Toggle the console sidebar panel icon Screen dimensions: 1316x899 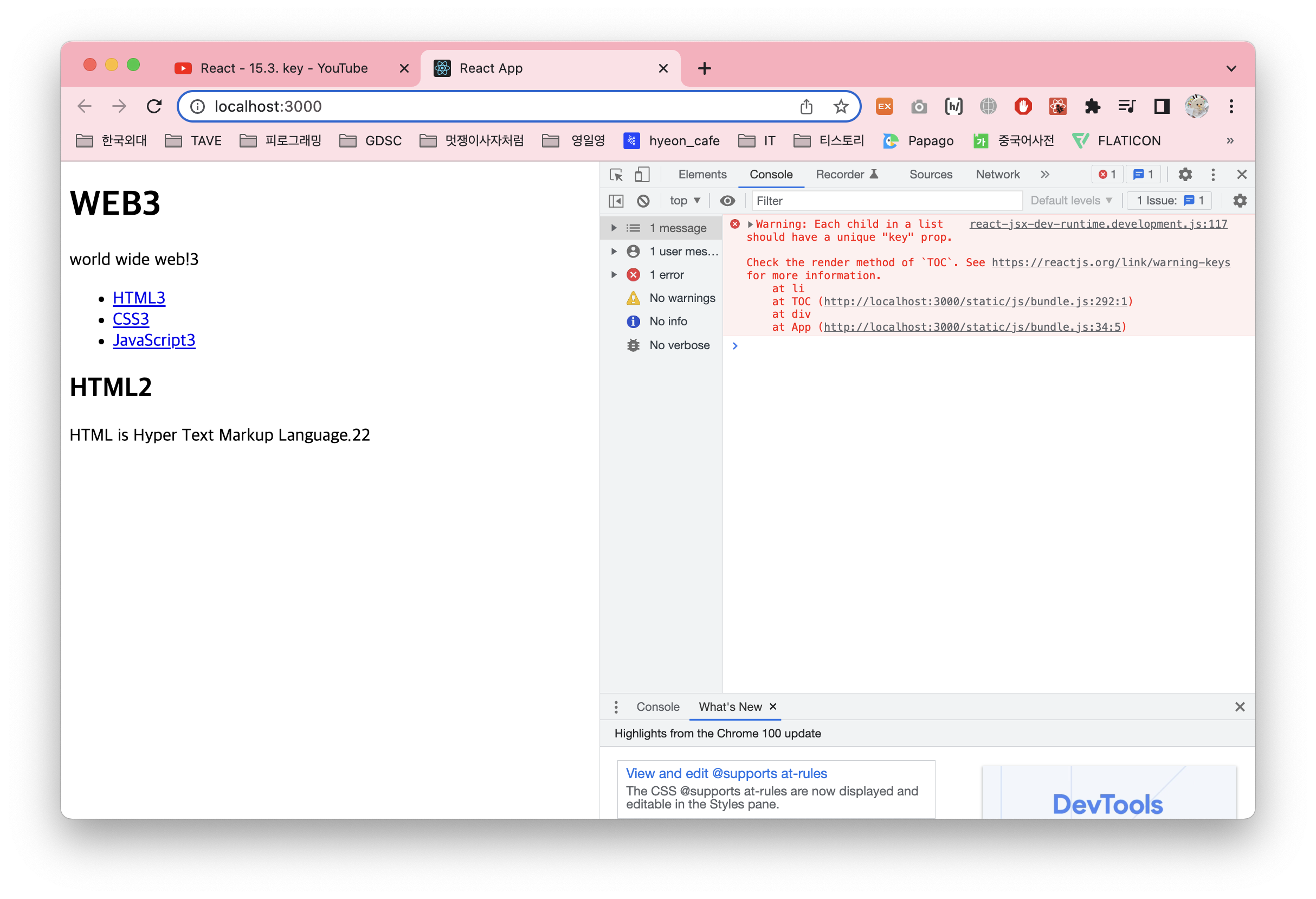coord(616,201)
